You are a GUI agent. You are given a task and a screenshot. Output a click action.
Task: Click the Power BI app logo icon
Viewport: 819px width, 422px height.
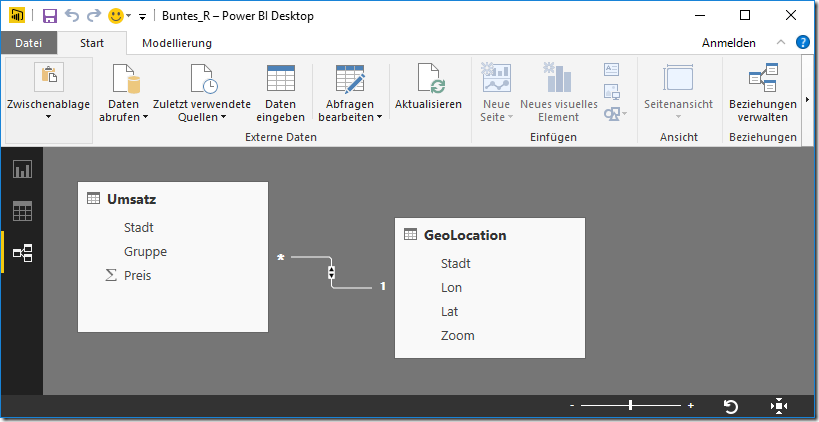pyautogui.click(x=17, y=16)
